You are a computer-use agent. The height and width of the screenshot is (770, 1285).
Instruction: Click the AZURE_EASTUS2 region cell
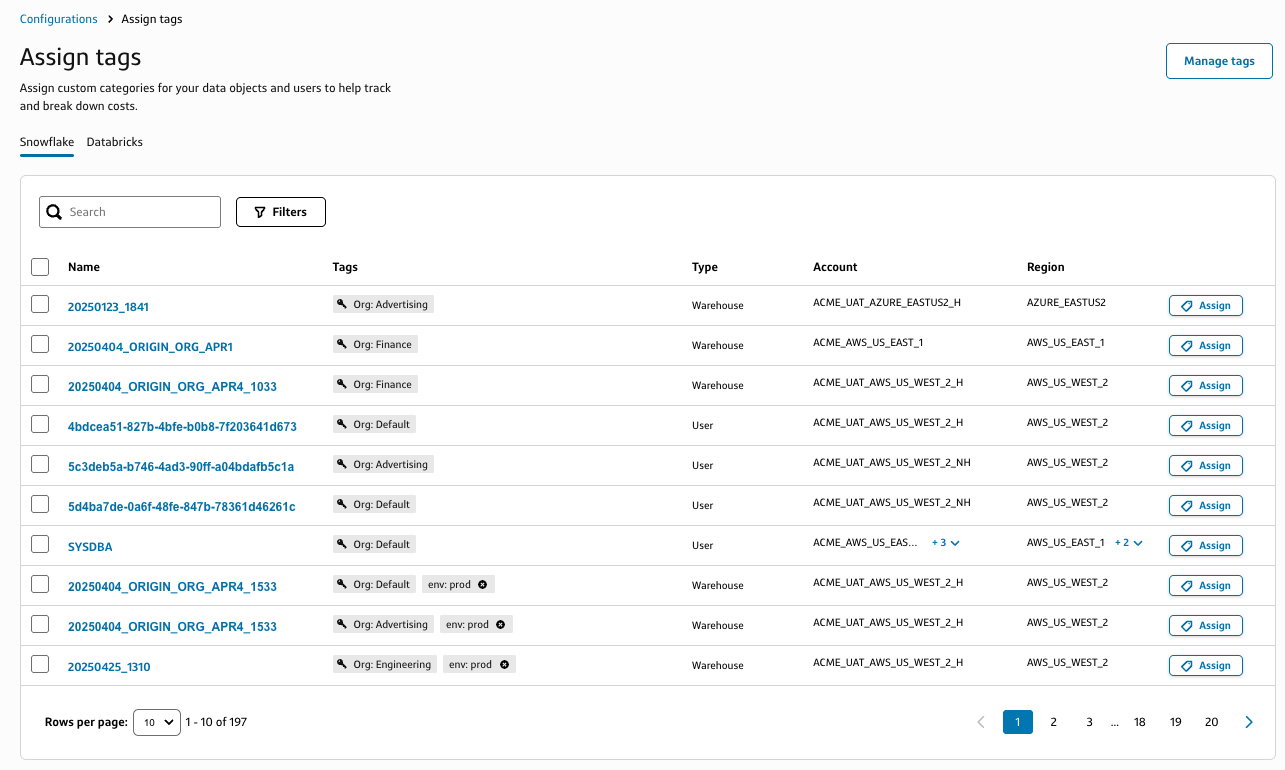[x=1066, y=302]
